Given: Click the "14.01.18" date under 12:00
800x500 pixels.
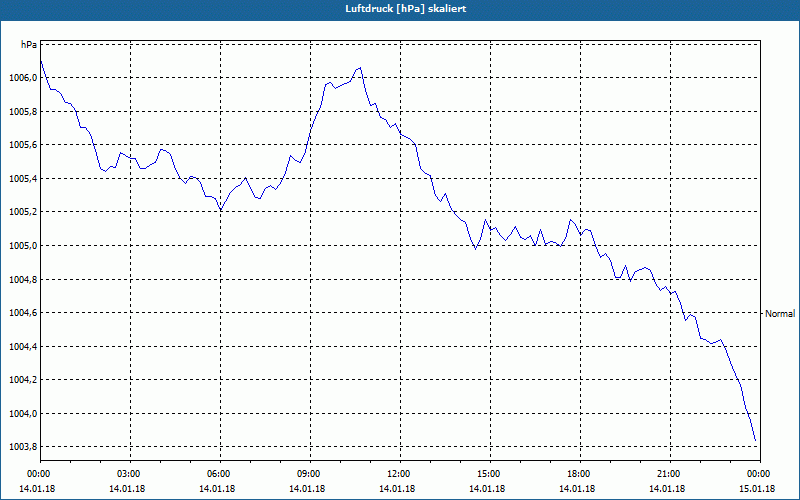Looking at the screenshot, I should [x=397, y=489].
